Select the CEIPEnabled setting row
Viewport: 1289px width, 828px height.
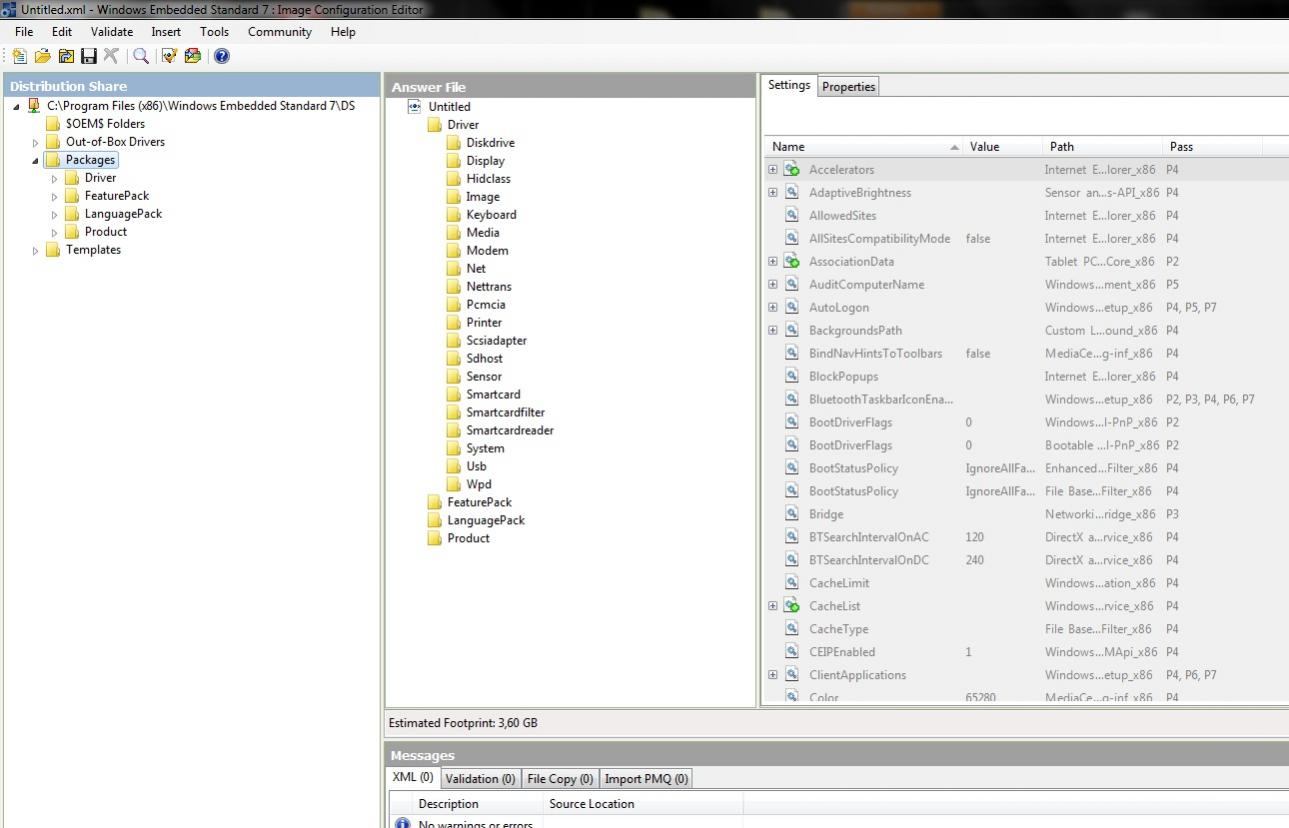click(x=1025, y=652)
